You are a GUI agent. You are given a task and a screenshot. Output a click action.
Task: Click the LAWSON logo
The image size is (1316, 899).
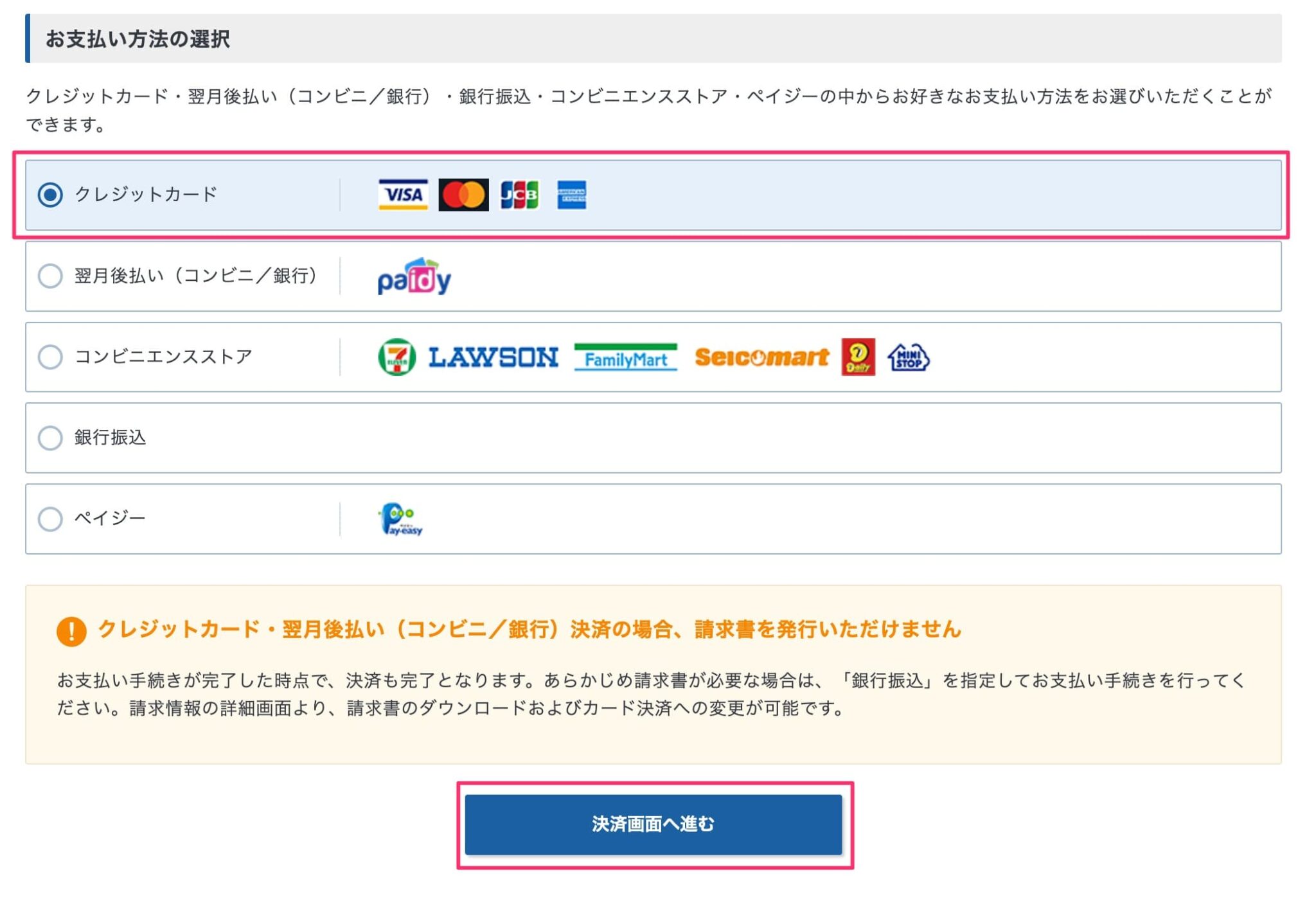(493, 355)
